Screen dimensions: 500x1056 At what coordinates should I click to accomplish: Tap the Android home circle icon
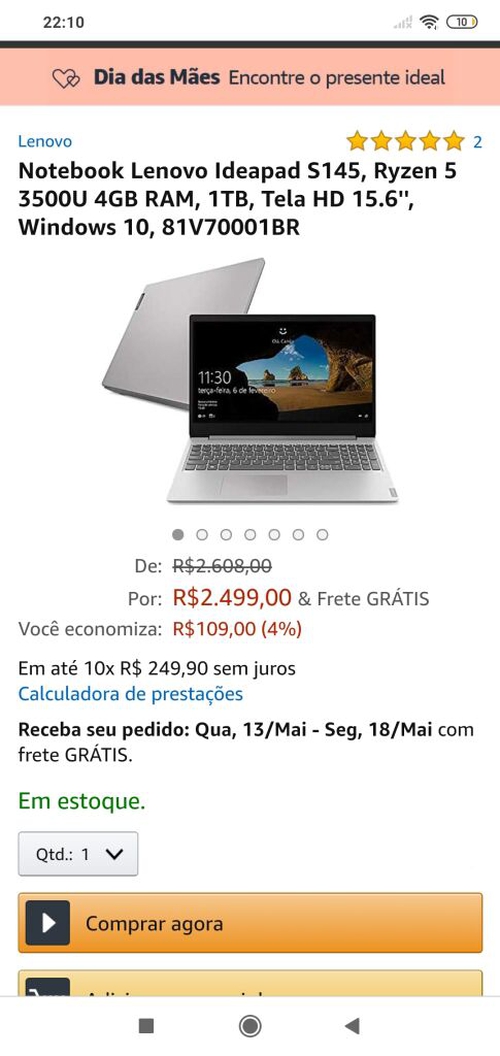click(x=250, y=1026)
